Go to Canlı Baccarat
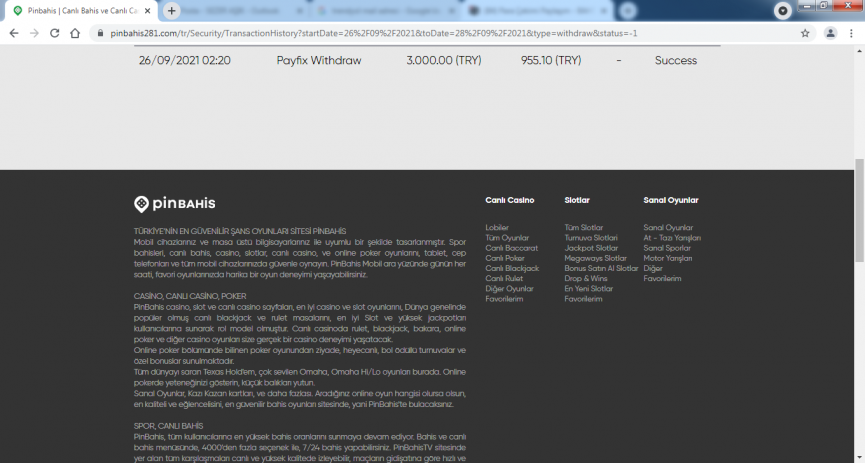This screenshot has width=865, height=463. [x=511, y=248]
